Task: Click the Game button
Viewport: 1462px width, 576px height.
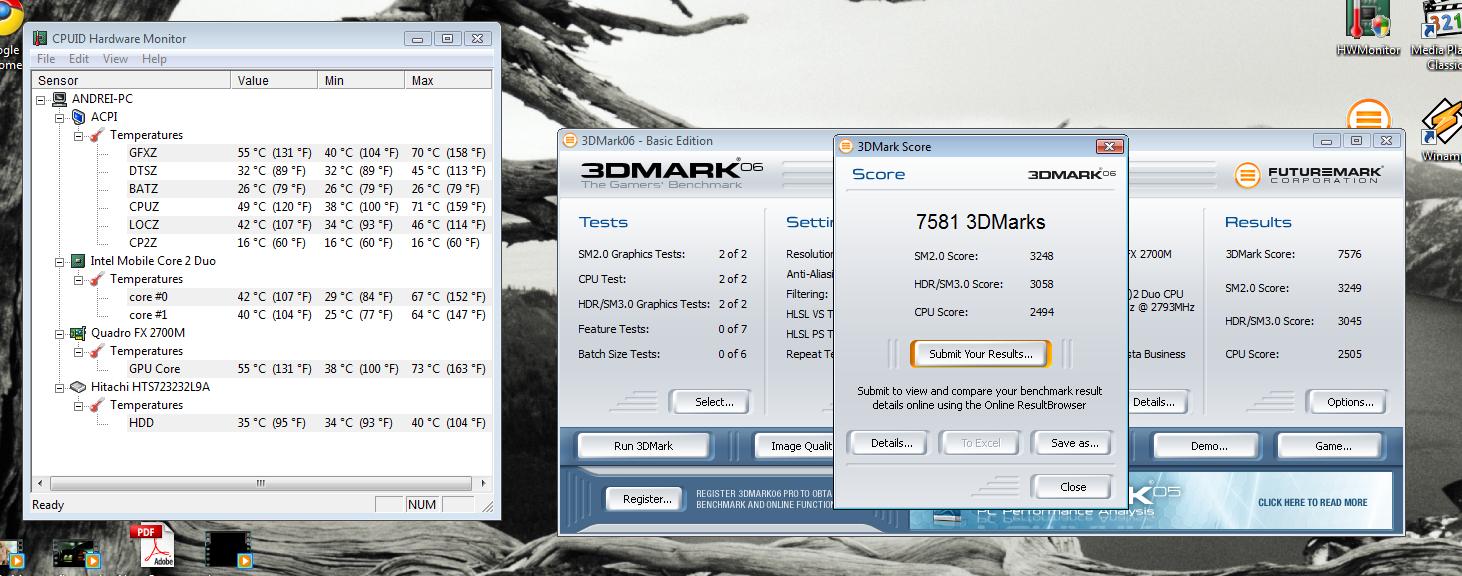Action: click(1333, 446)
